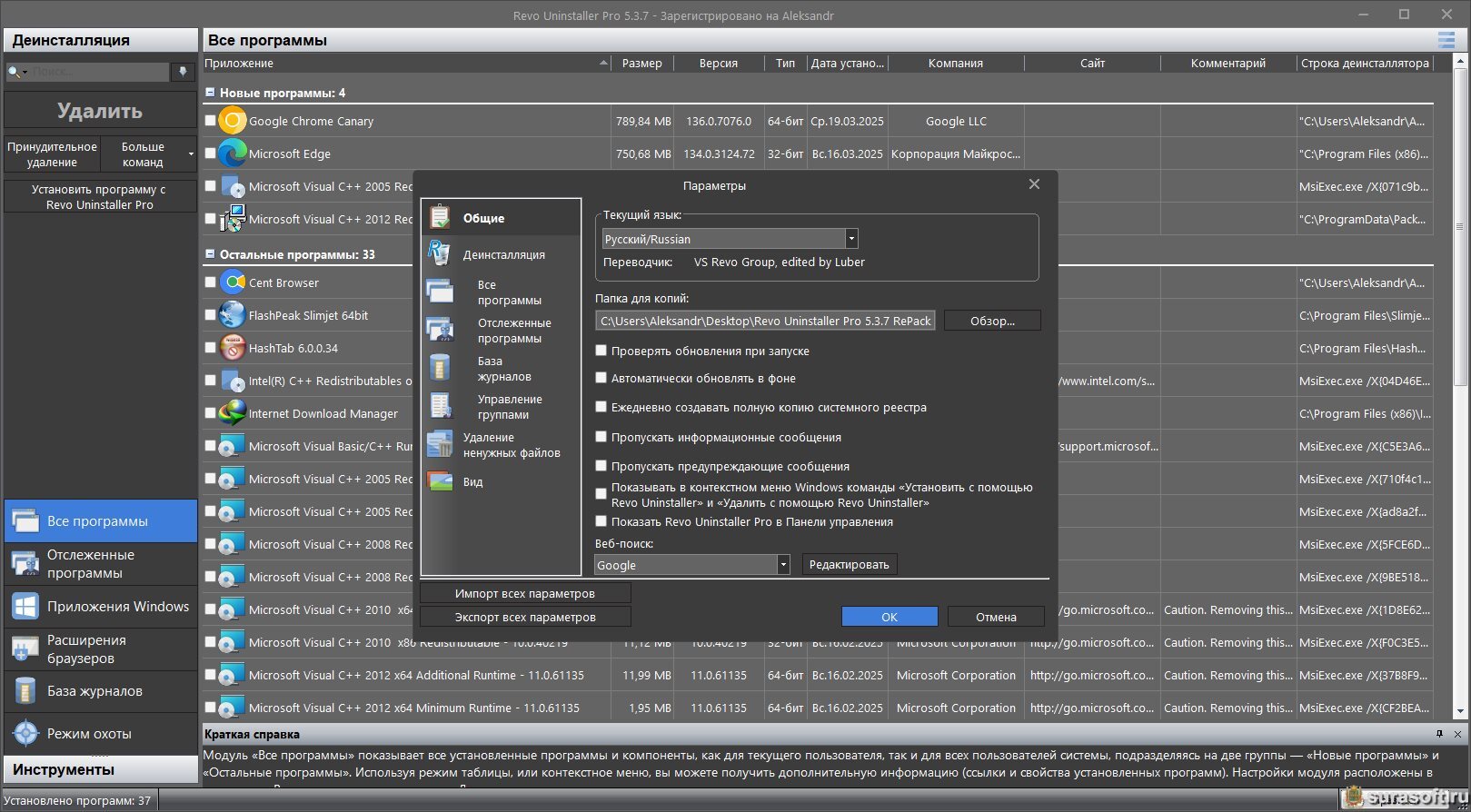
Task: Toggle 'Пропускать предупреждающие сообщения' checkbox
Action: click(601, 466)
